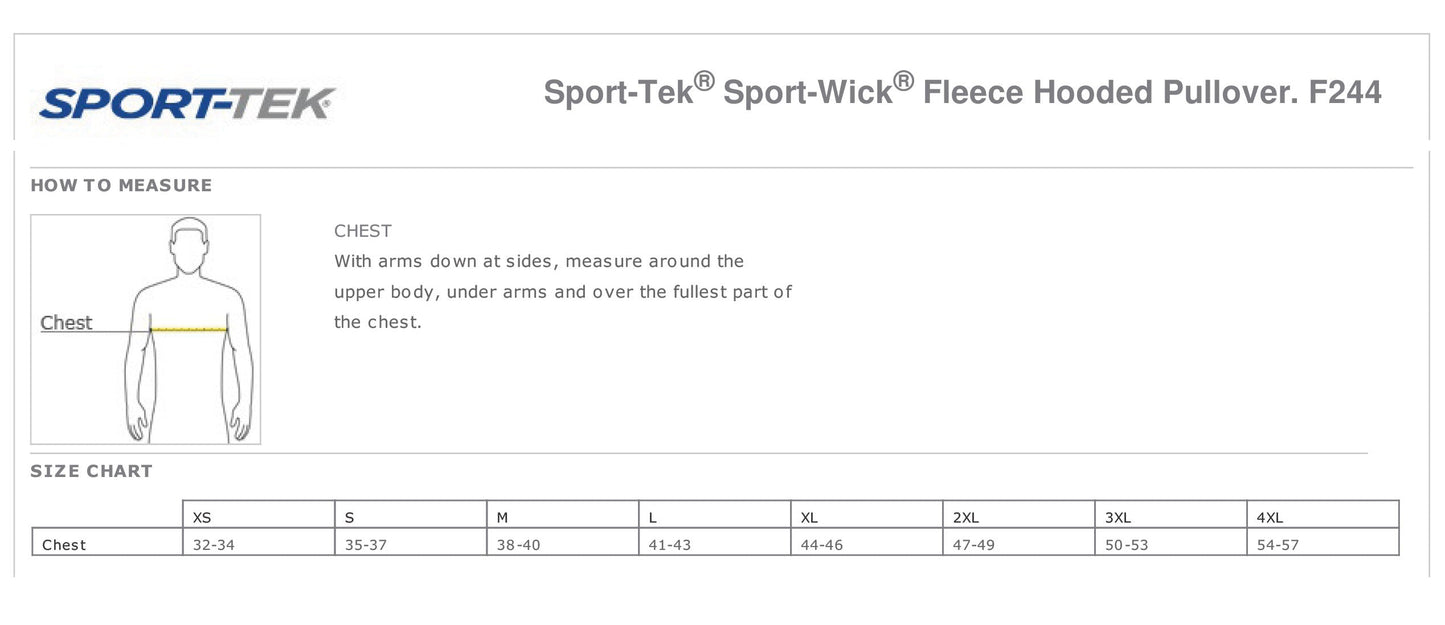Select the XS size column header

[202, 517]
